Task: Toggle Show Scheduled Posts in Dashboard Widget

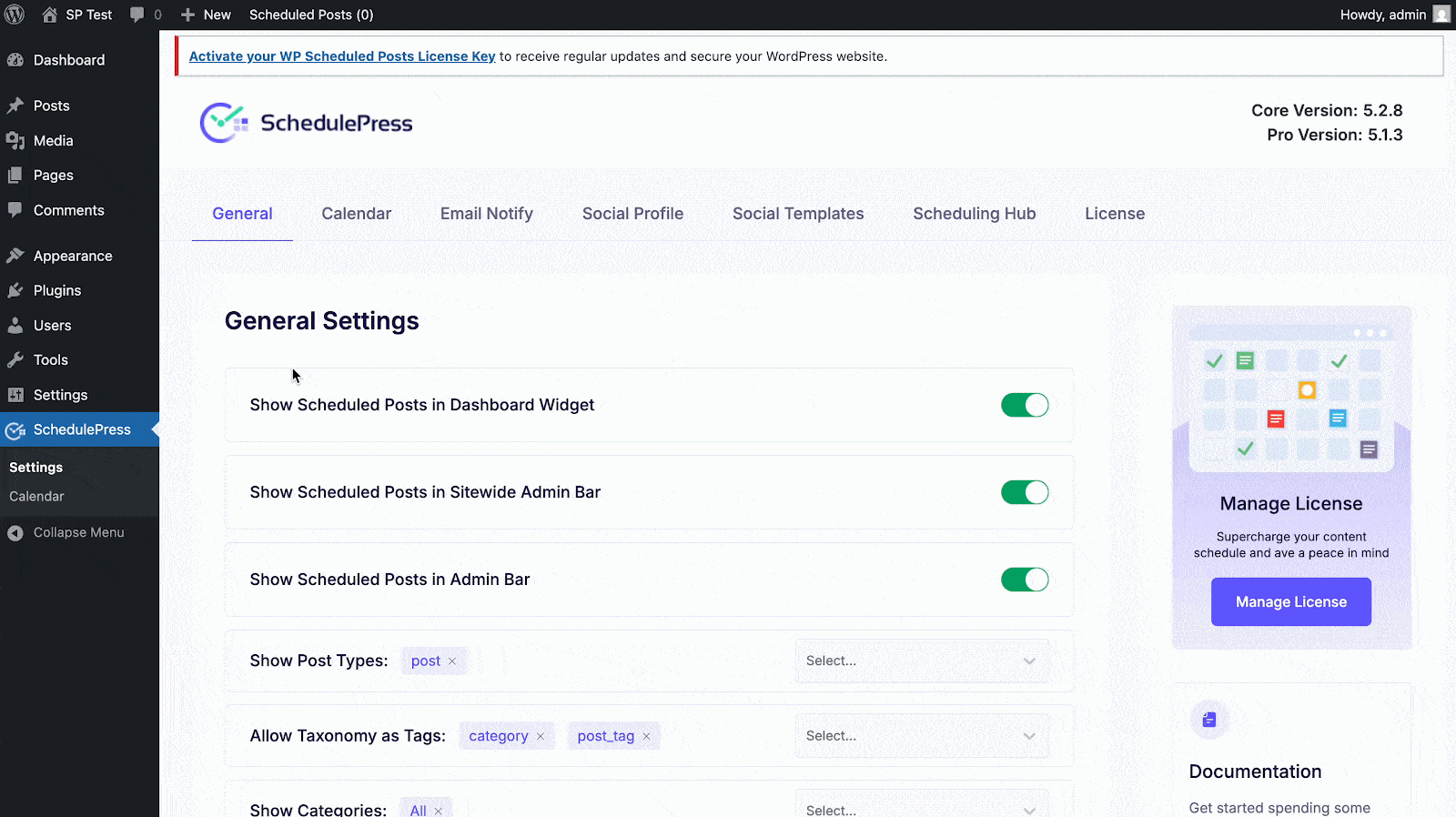Action: click(1025, 405)
